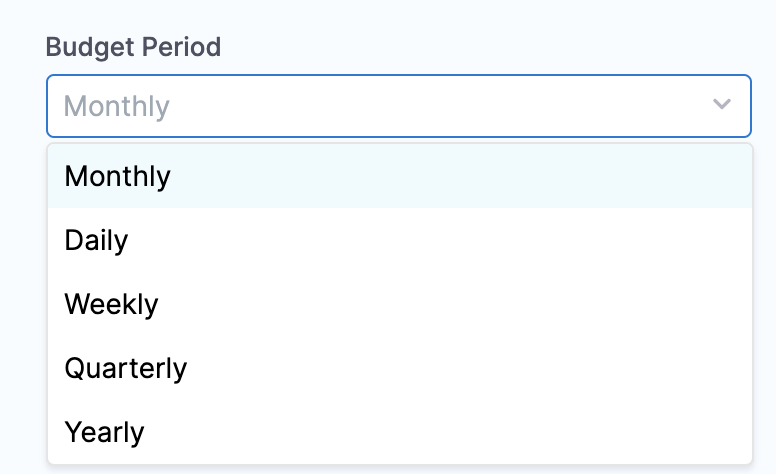Viewport: 776px width, 474px height.
Task: Select the Monthly option from the list
Action: pyautogui.click(x=400, y=176)
